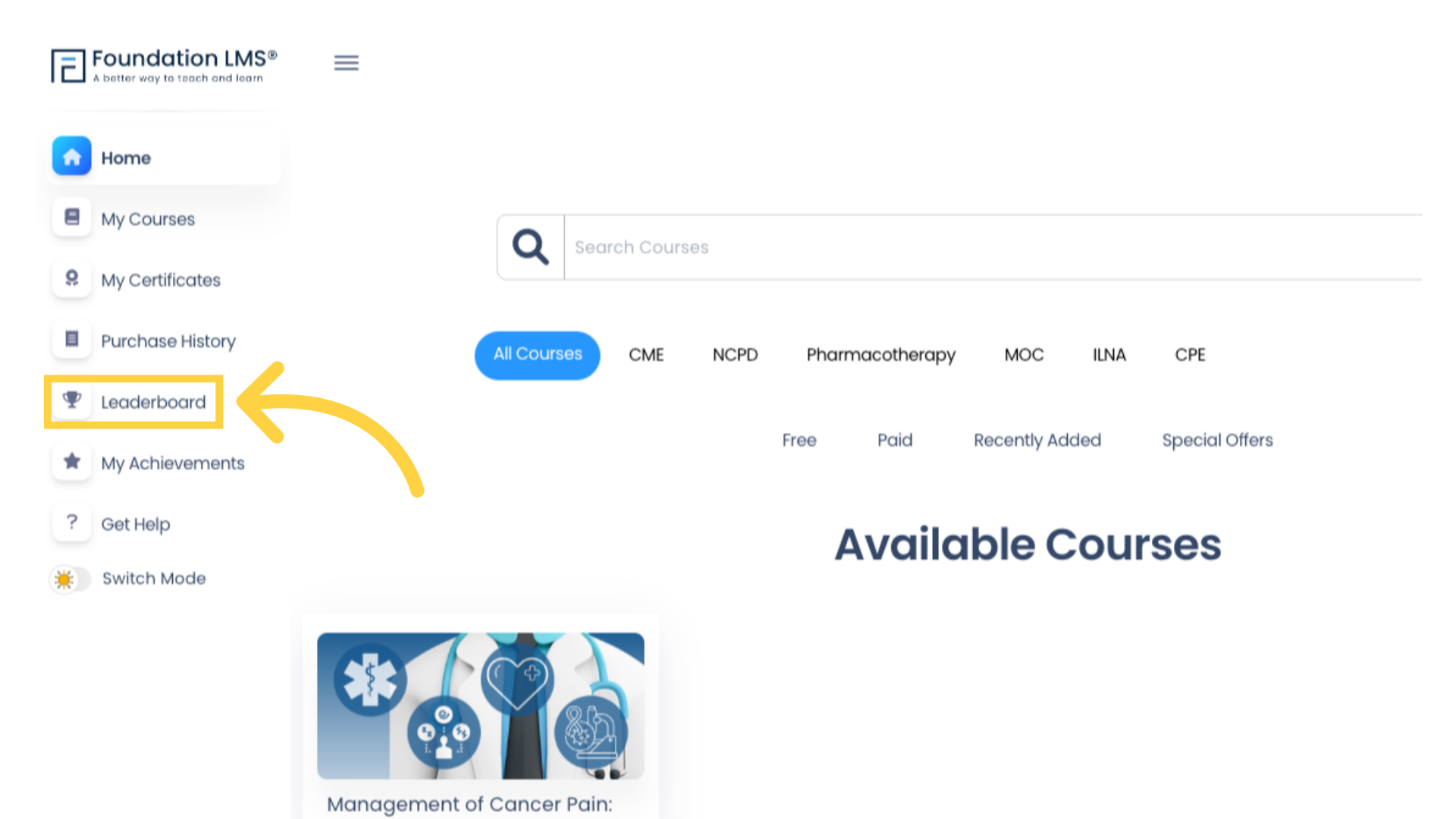
Task: Select the NCPD category tab
Action: coord(735,354)
